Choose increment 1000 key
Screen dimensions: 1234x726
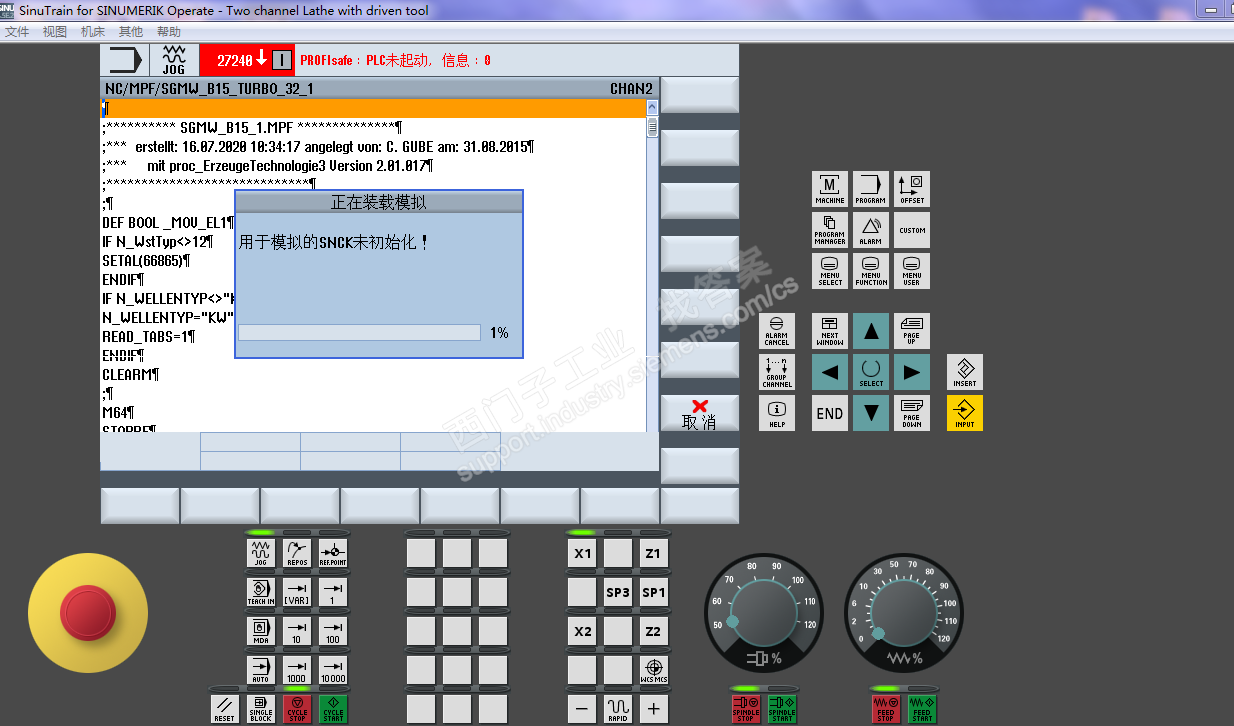coord(297,670)
